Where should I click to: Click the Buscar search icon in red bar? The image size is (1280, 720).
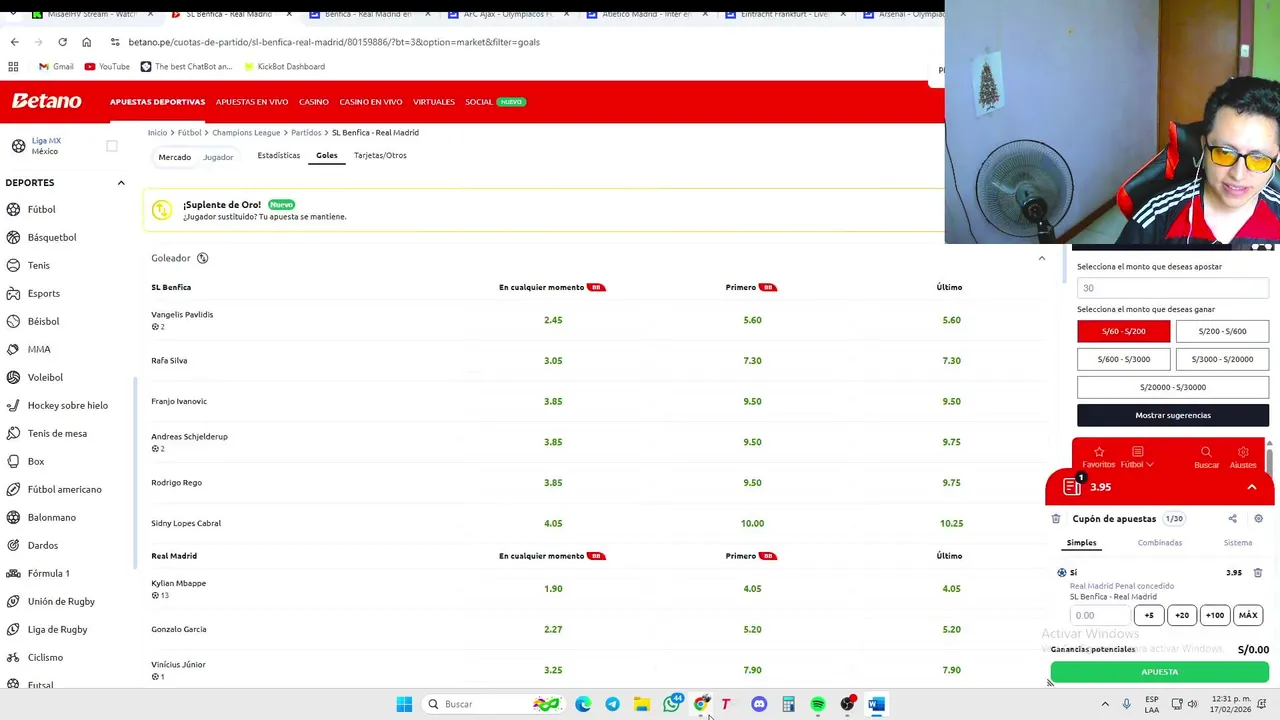point(1206,457)
